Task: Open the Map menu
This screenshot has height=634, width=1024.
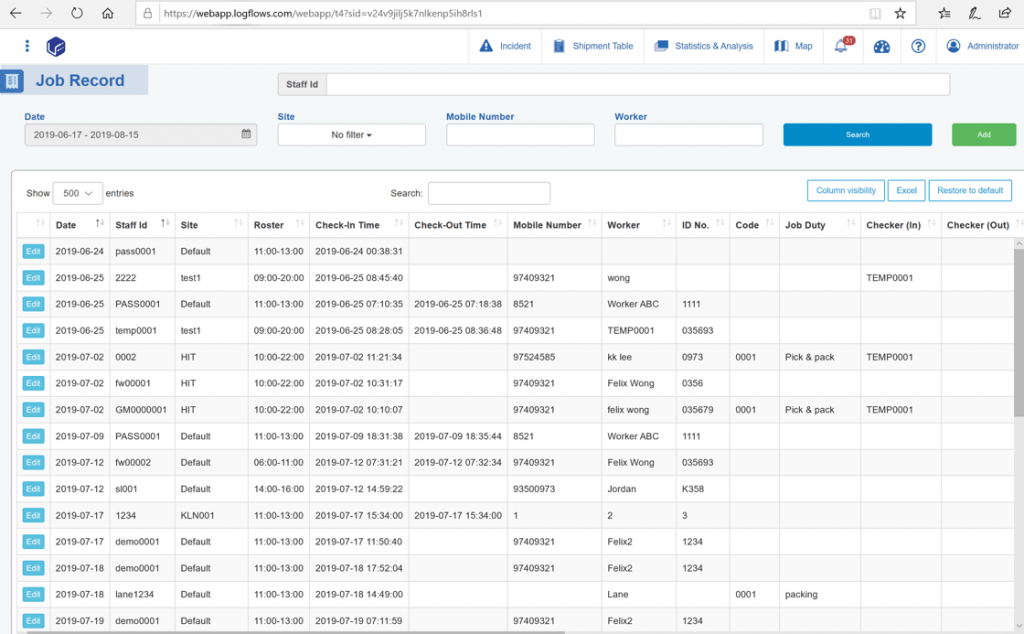Action: click(793, 46)
